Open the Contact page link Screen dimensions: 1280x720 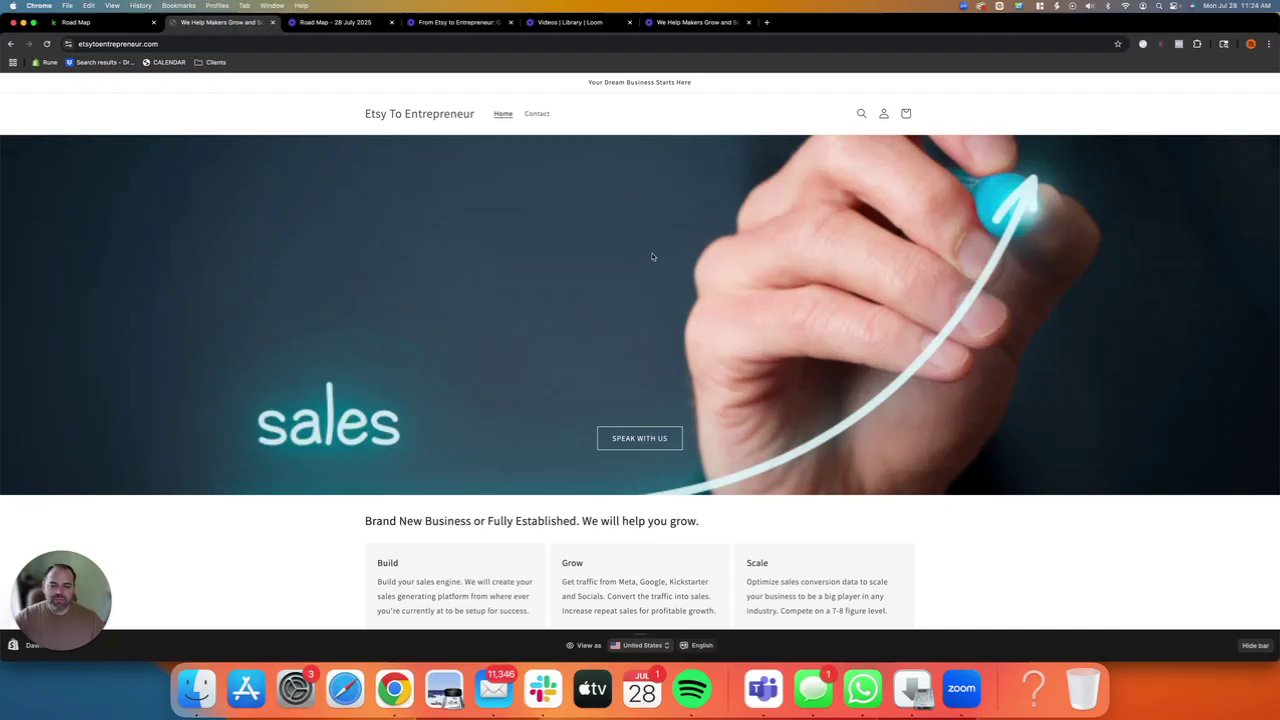click(537, 114)
